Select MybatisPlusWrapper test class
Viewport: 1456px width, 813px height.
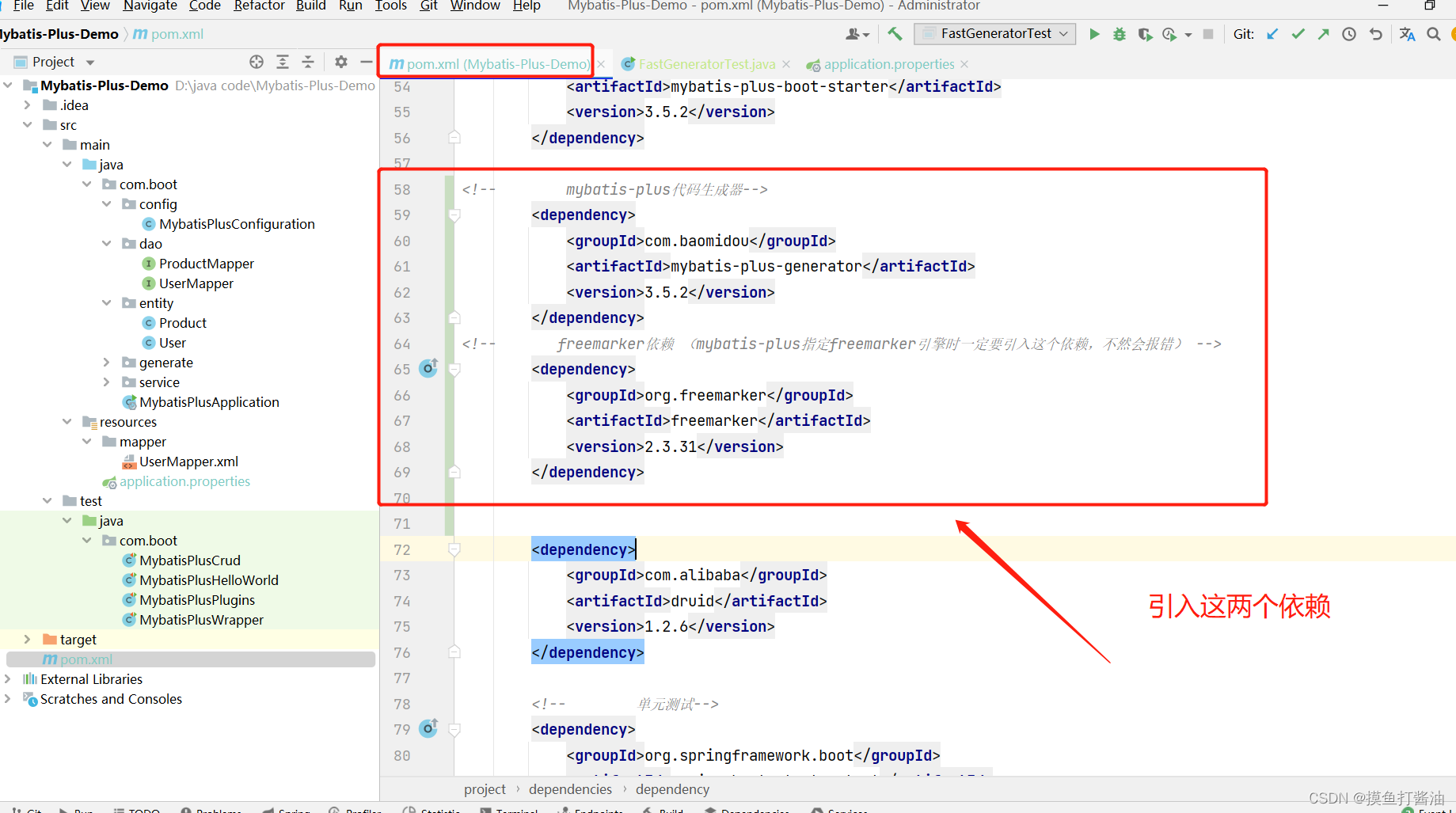click(201, 620)
